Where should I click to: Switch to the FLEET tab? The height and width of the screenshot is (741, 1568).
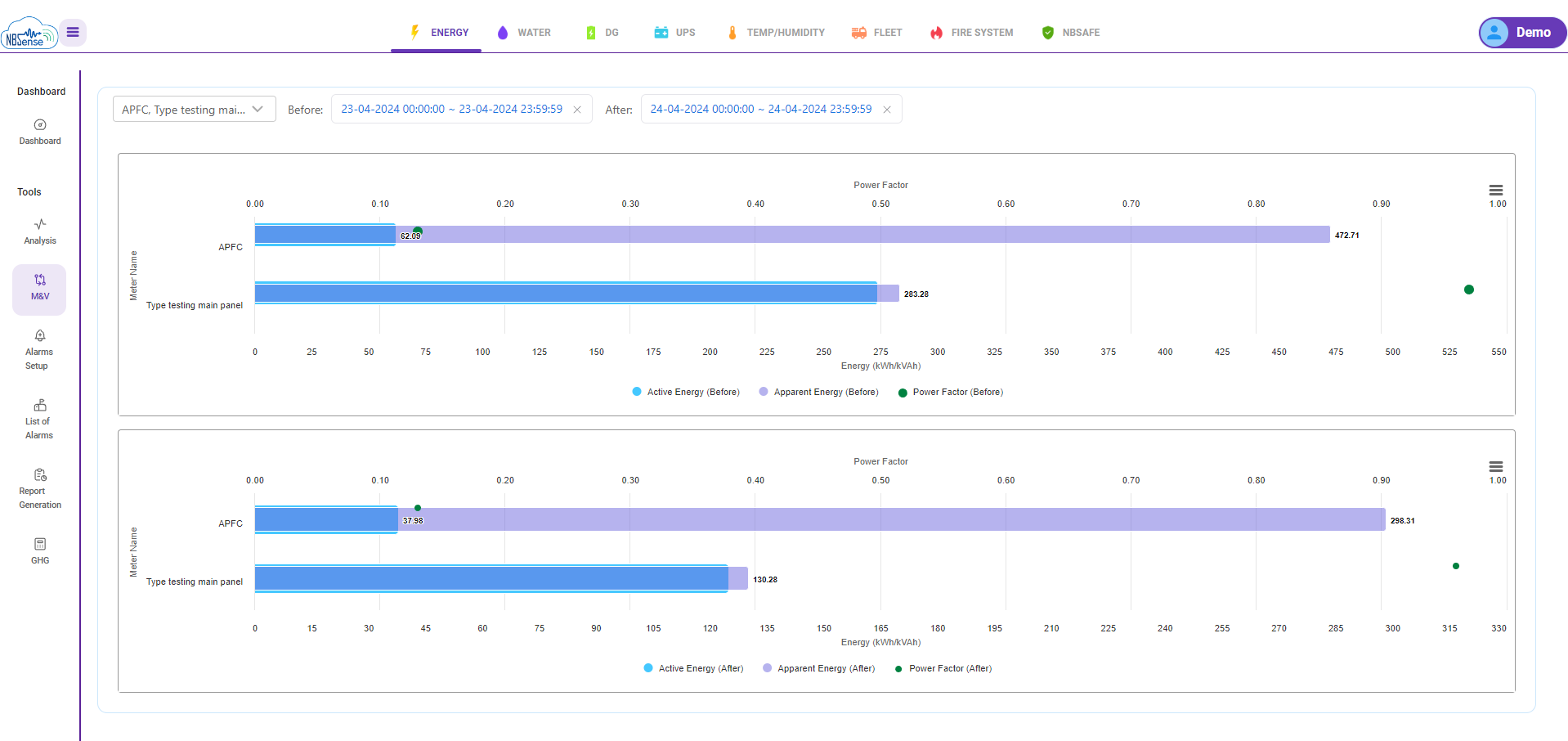[x=876, y=33]
